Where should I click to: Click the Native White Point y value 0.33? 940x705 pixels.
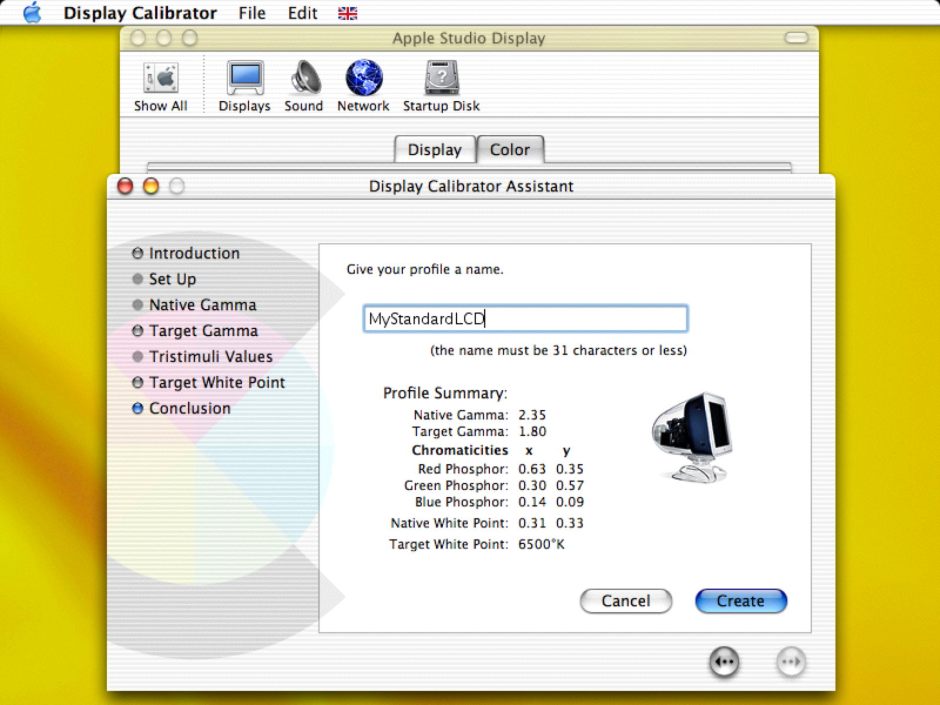click(570, 523)
